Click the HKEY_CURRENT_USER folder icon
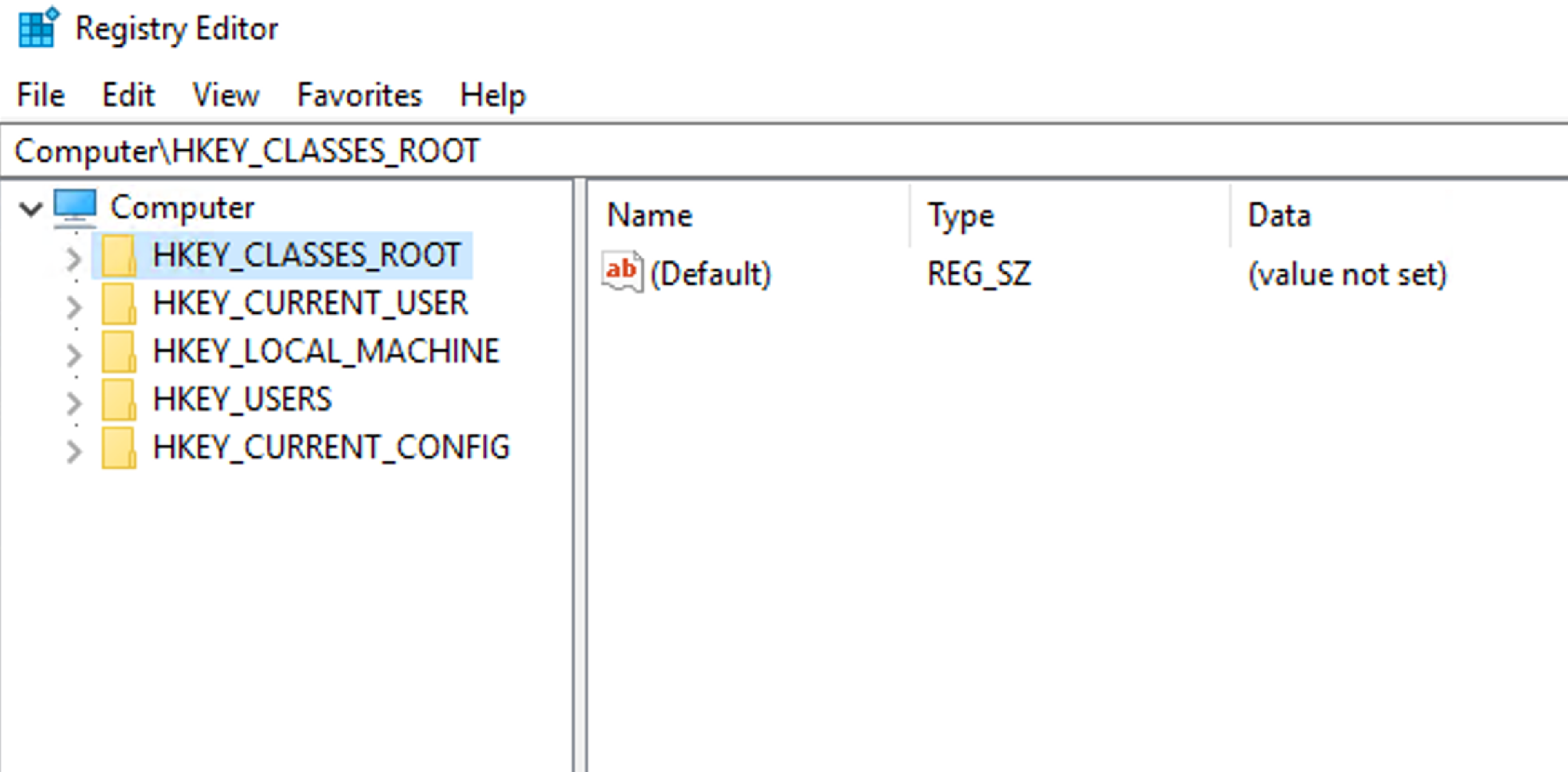The image size is (1568, 772). click(118, 304)
